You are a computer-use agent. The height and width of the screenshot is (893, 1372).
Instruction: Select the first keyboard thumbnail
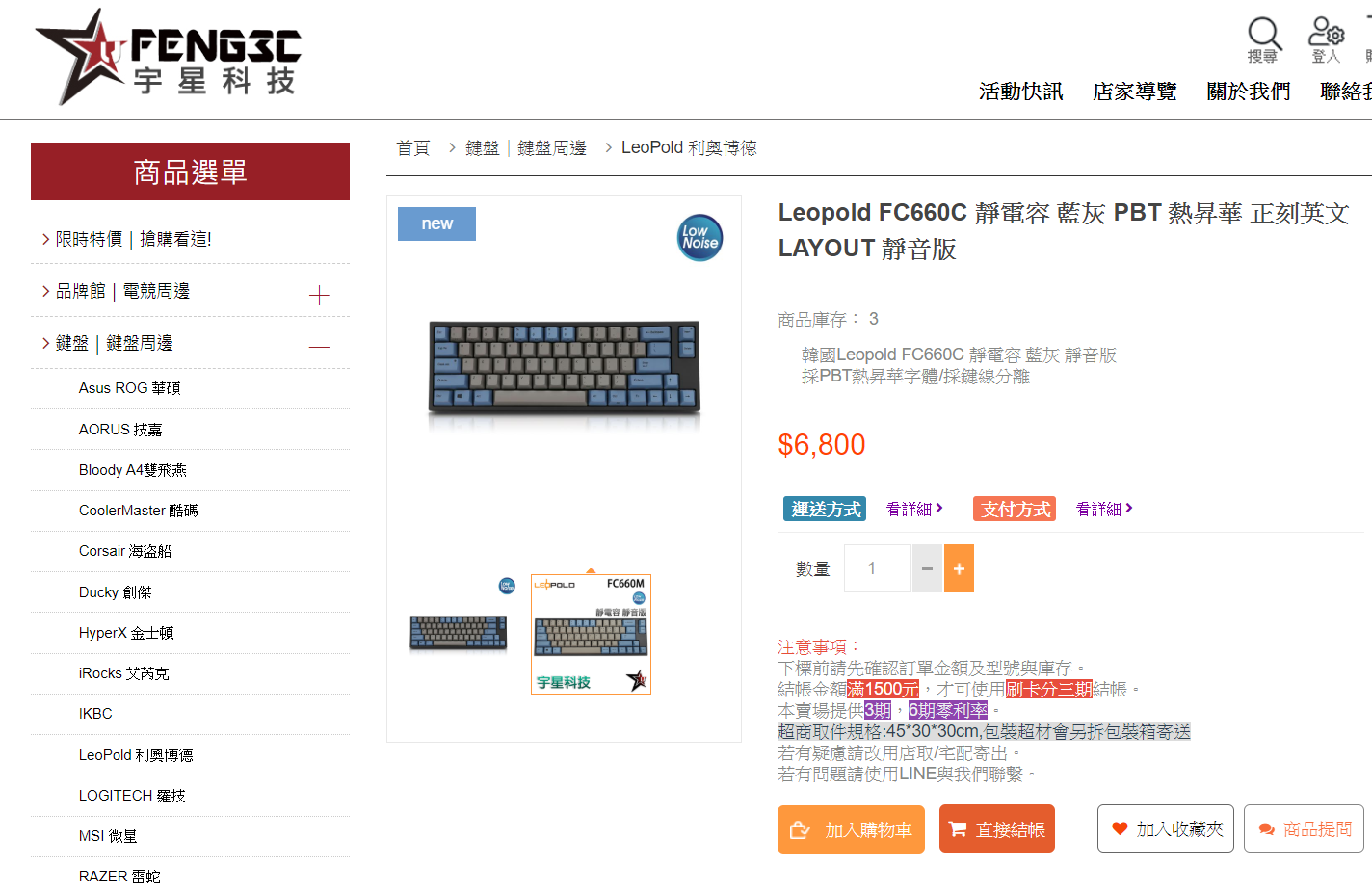[459, 633]
